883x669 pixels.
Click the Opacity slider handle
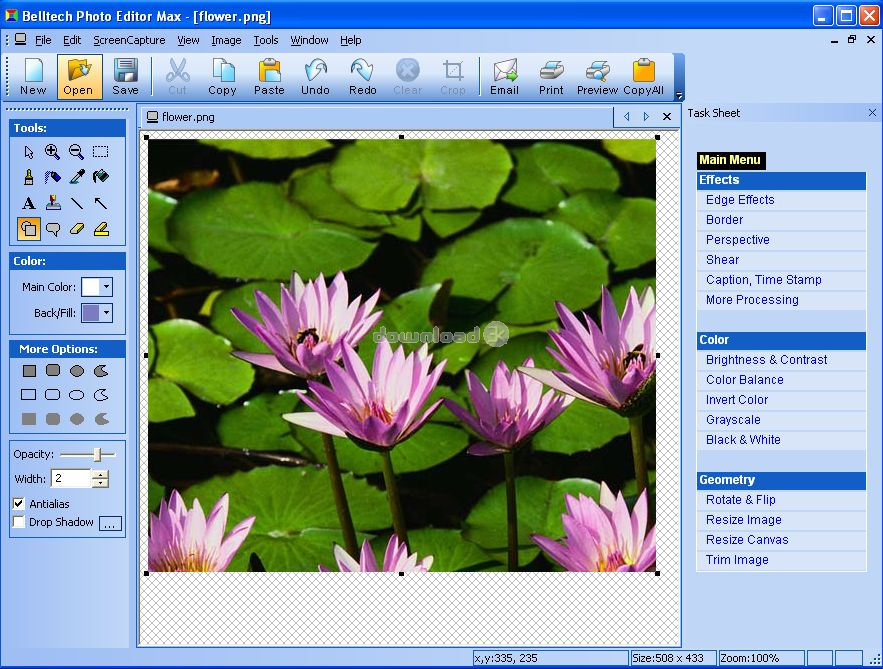(x=97, y=455)
